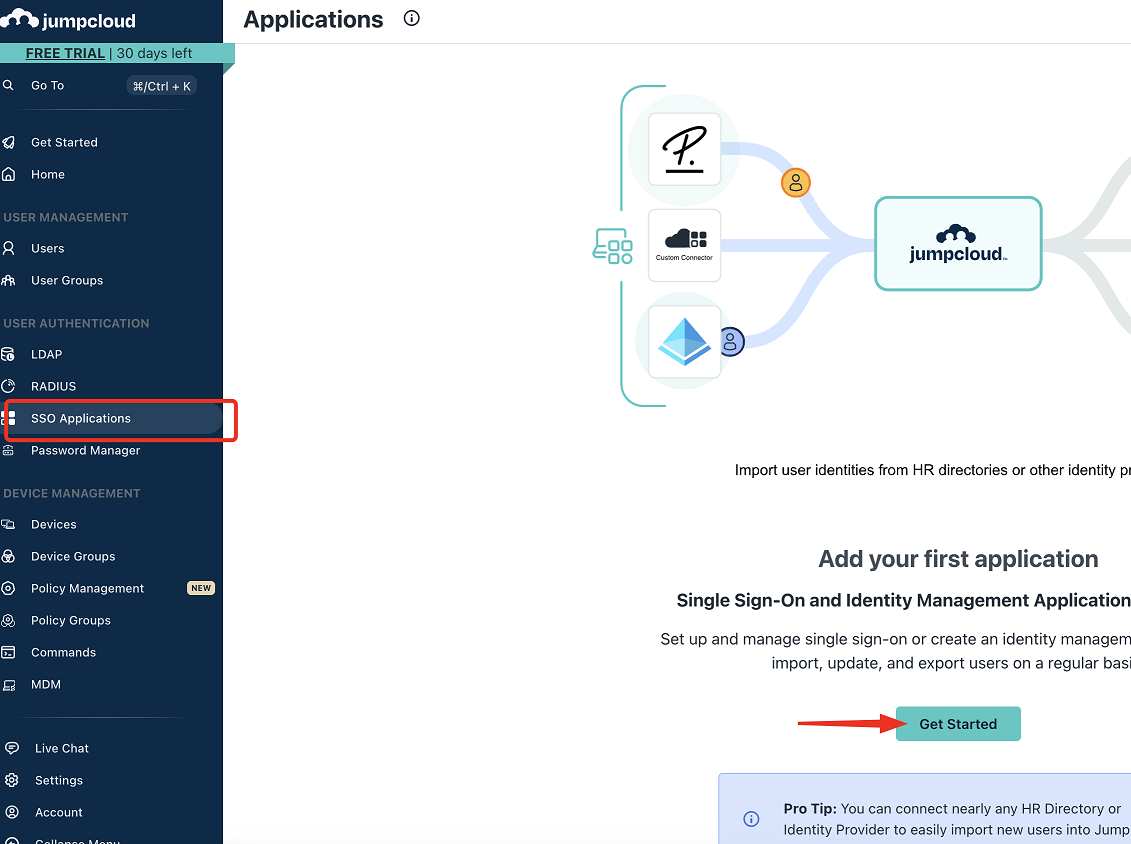This screenshot has height=844, width=1131.
Task: Click the Policy Groups icon
Action: coord(8,620)
